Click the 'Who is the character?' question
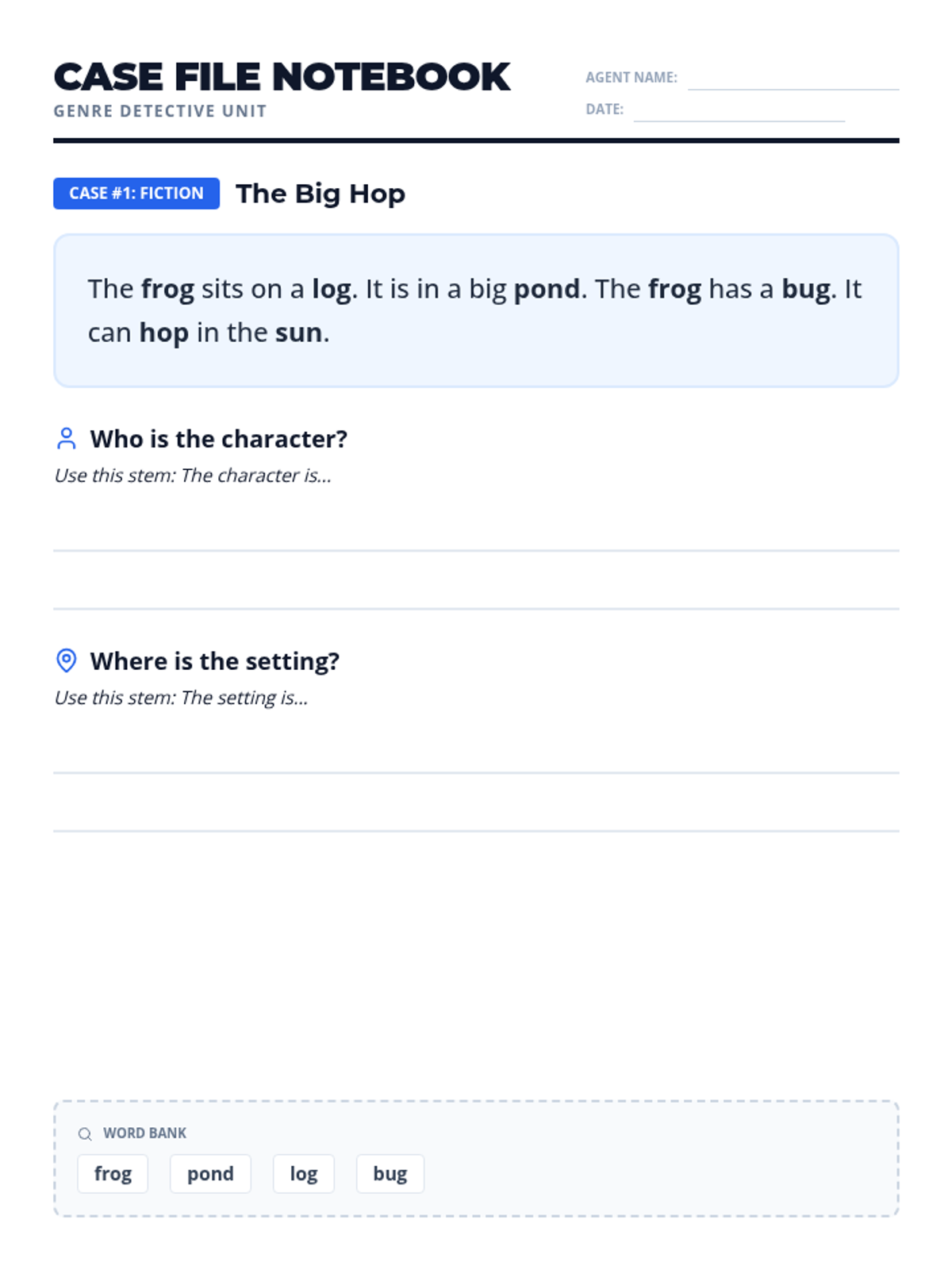 [x=218, y=439]
